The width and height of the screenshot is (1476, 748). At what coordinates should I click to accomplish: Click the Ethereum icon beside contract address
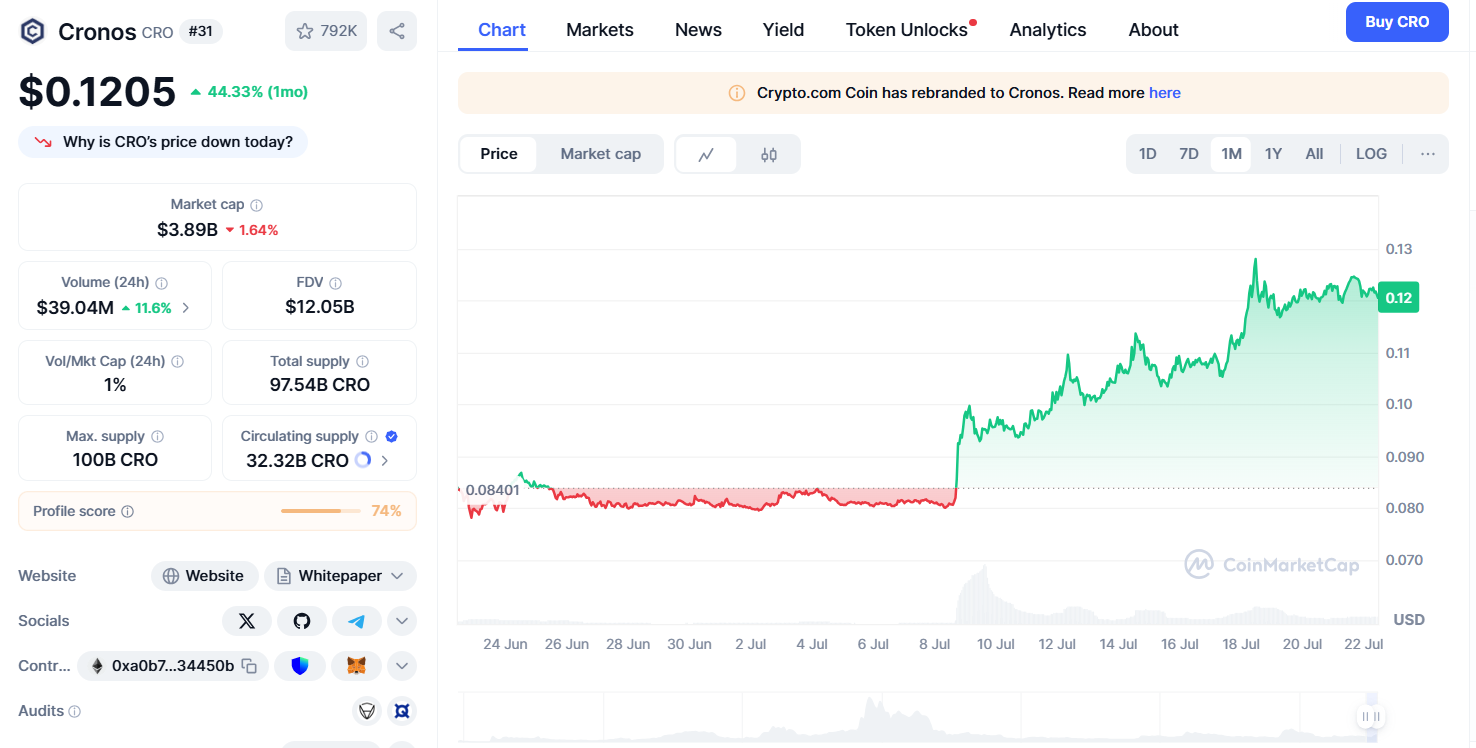pyautogui.click(x=97, y=666)
